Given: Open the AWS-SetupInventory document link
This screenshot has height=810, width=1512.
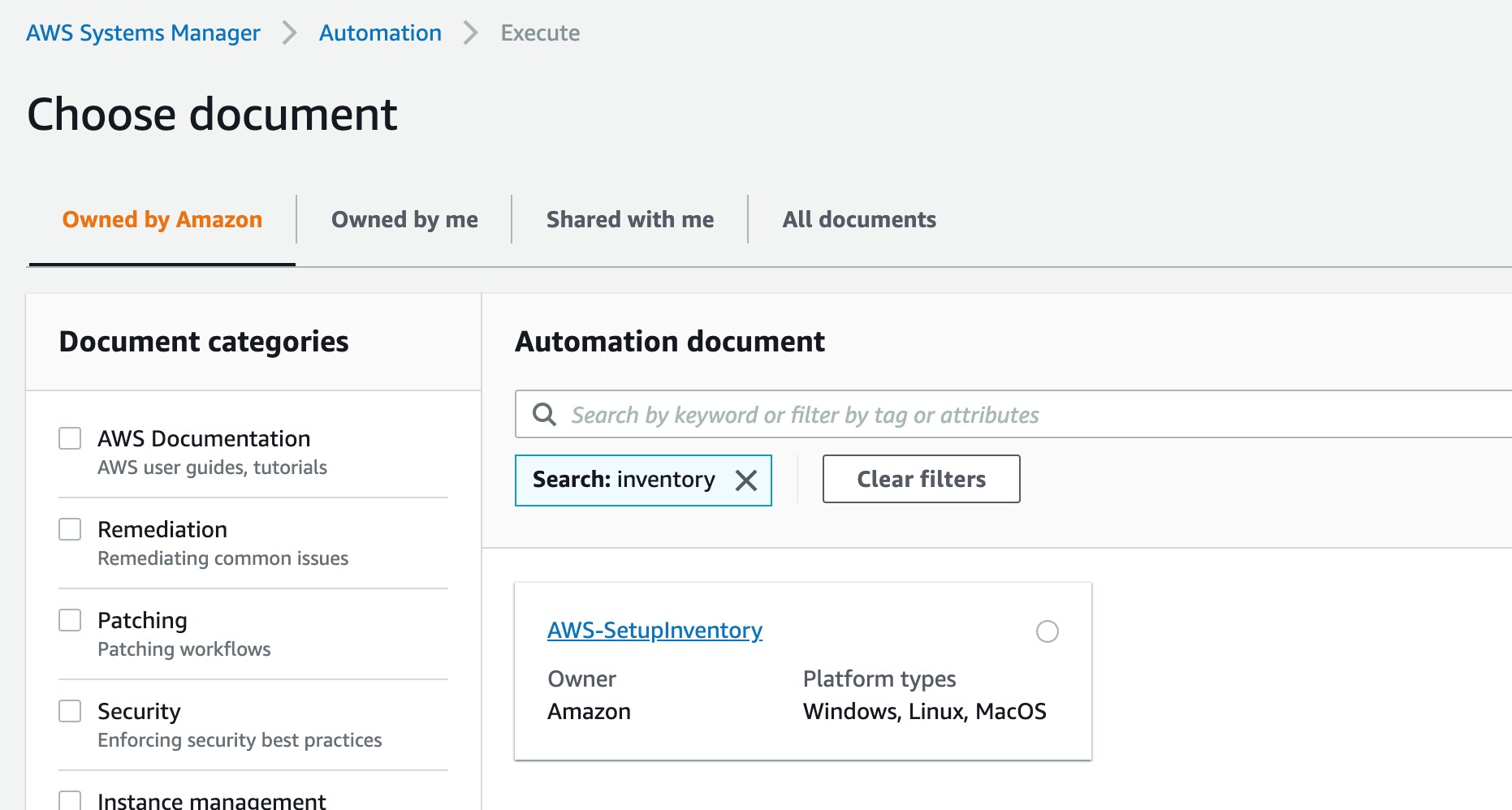Looking at the screenshot, I should [655, 631].
